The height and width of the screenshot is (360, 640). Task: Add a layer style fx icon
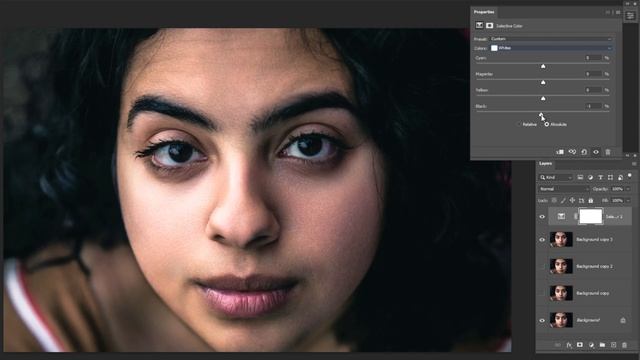pyautogui.click(x=569, y=345)
